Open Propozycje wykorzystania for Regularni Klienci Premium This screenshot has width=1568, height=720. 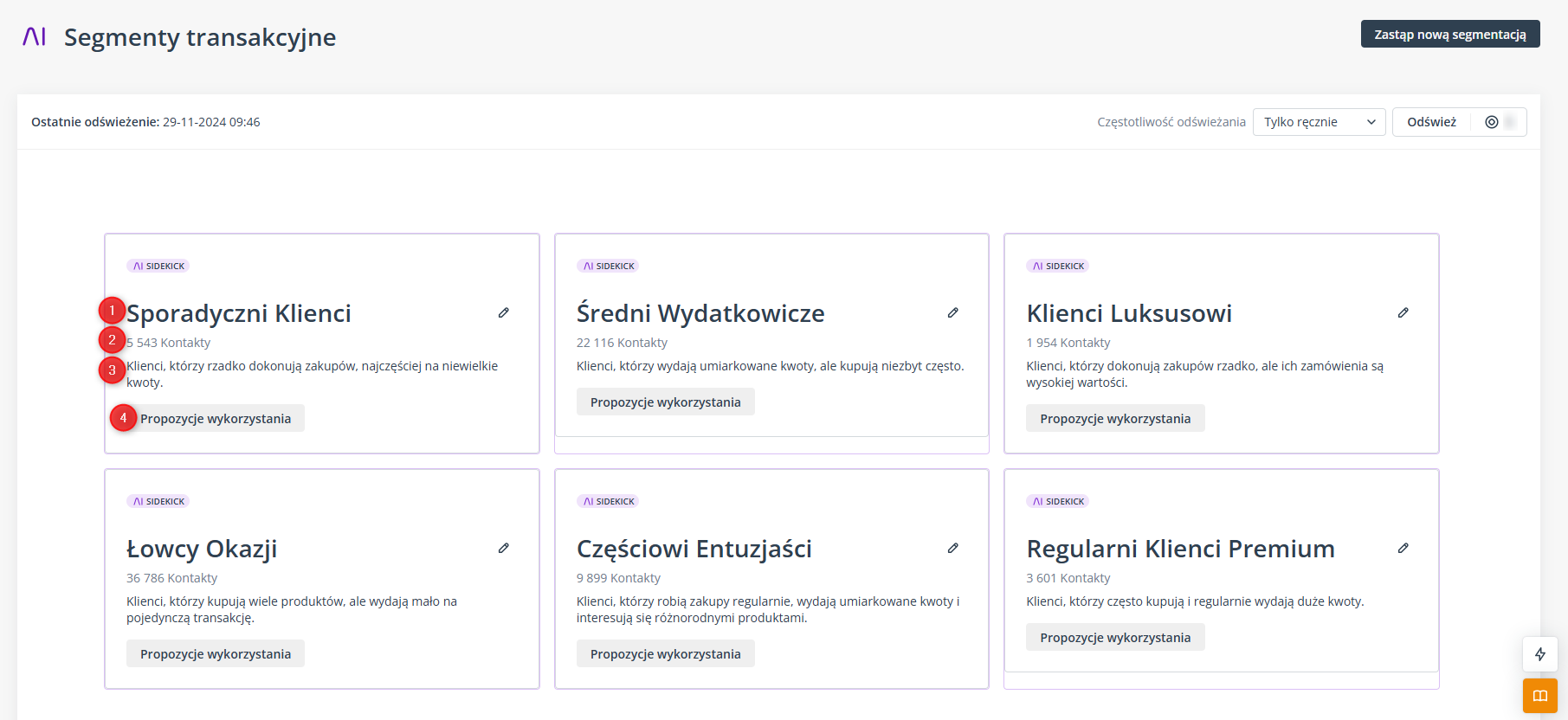point(1115,638)
